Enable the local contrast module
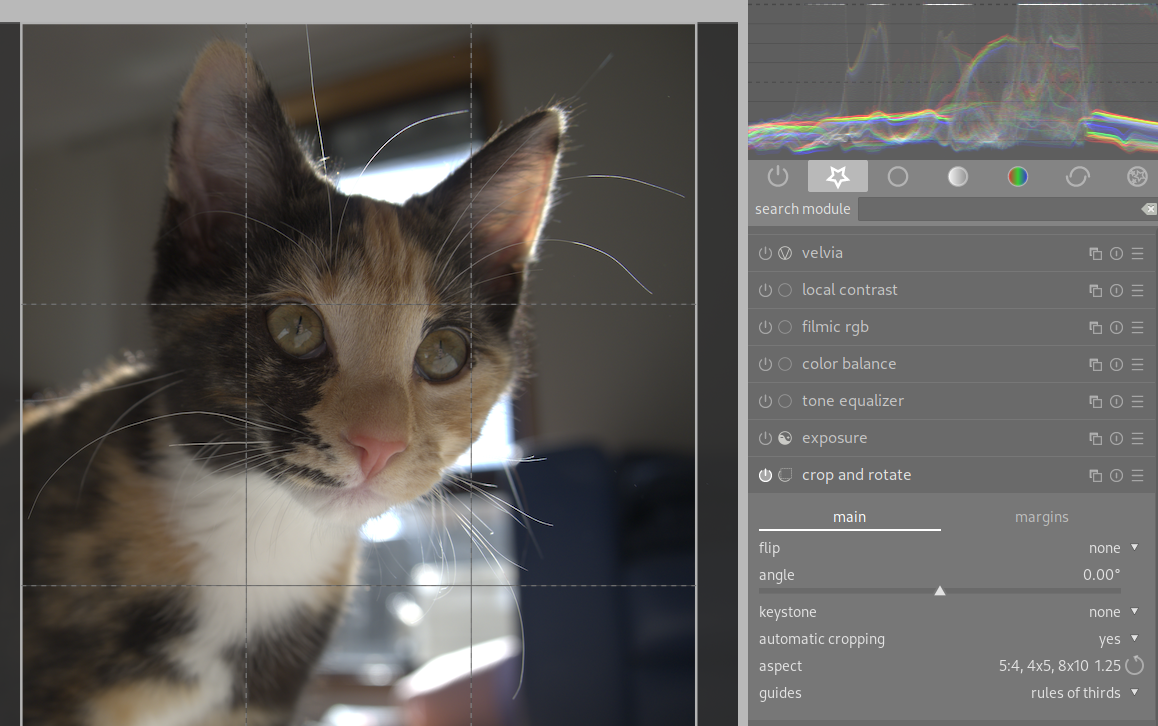The image size is (1158, 726). 765,290
